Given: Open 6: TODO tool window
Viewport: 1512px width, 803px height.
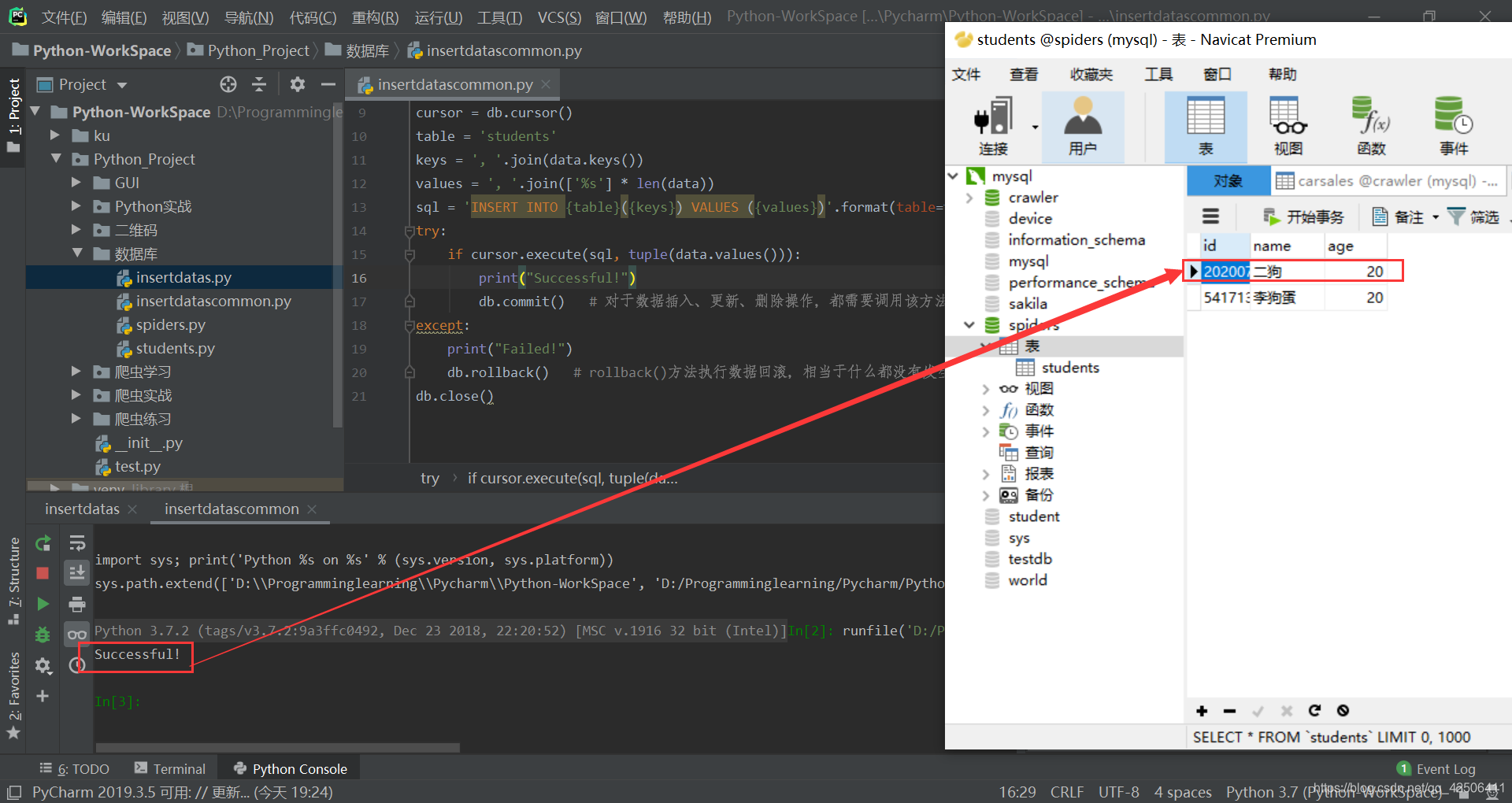Looking at the screenshot, I should [x=75, y=769].
